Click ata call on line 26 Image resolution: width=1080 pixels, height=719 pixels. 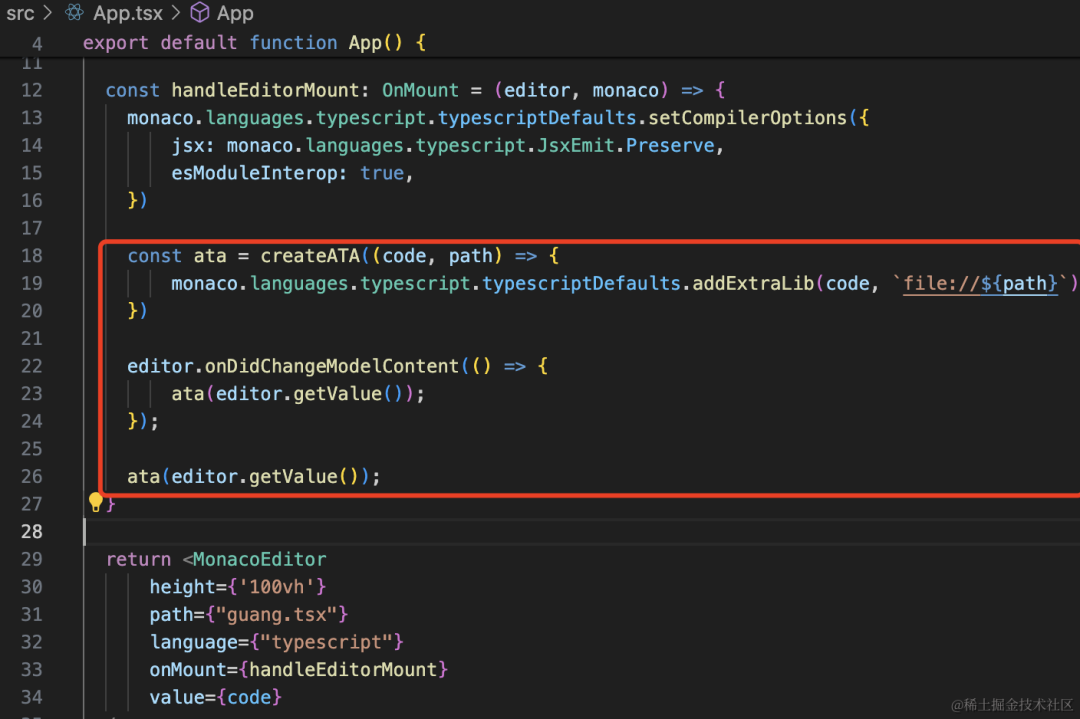pos(143,477)
